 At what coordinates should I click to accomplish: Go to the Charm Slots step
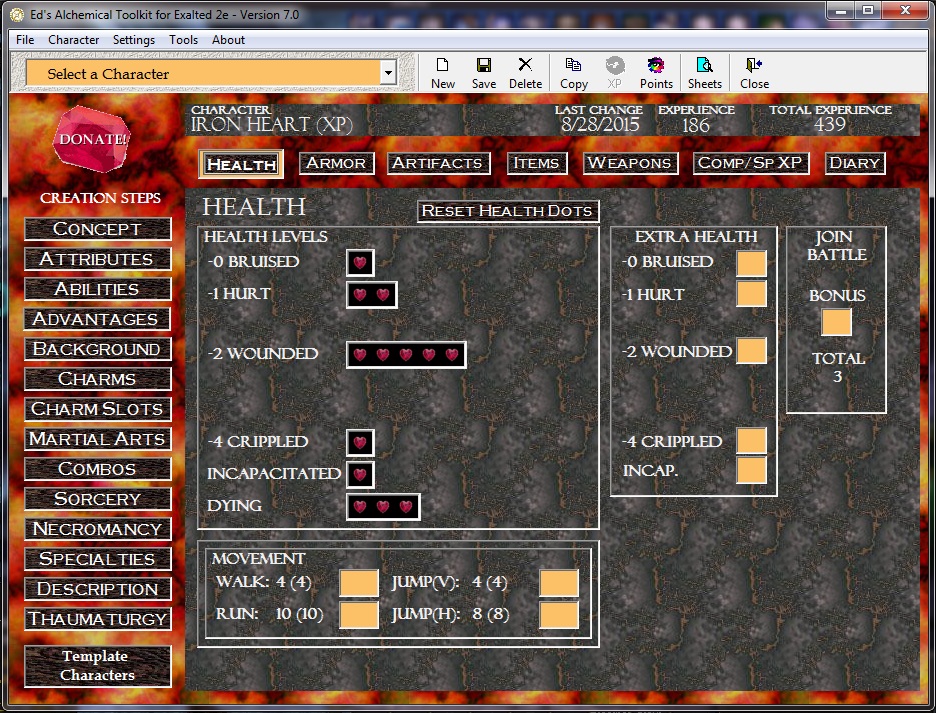(97, 409)
